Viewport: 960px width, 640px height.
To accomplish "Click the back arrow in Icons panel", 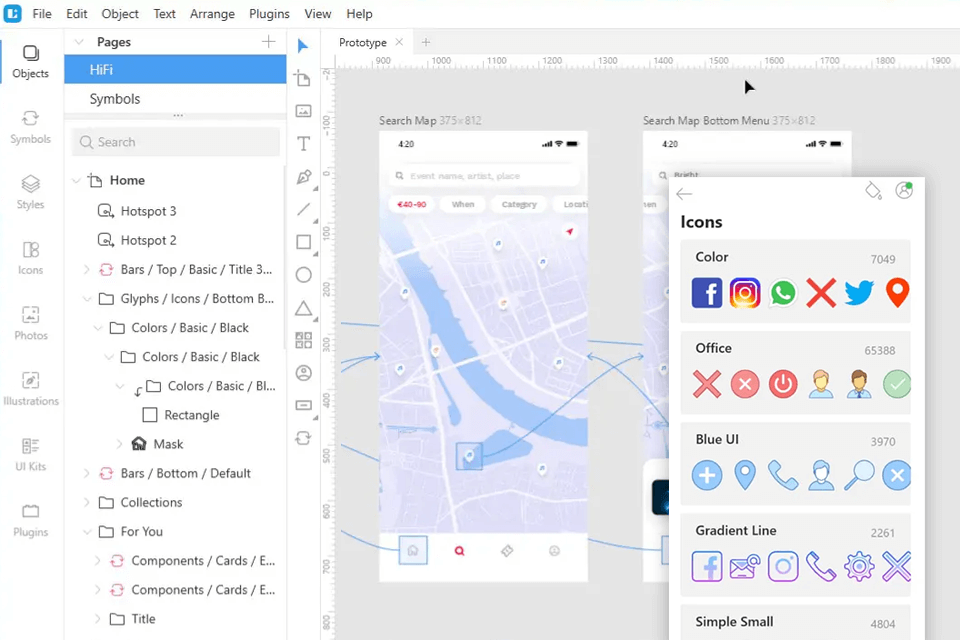I will click(684, 194).
